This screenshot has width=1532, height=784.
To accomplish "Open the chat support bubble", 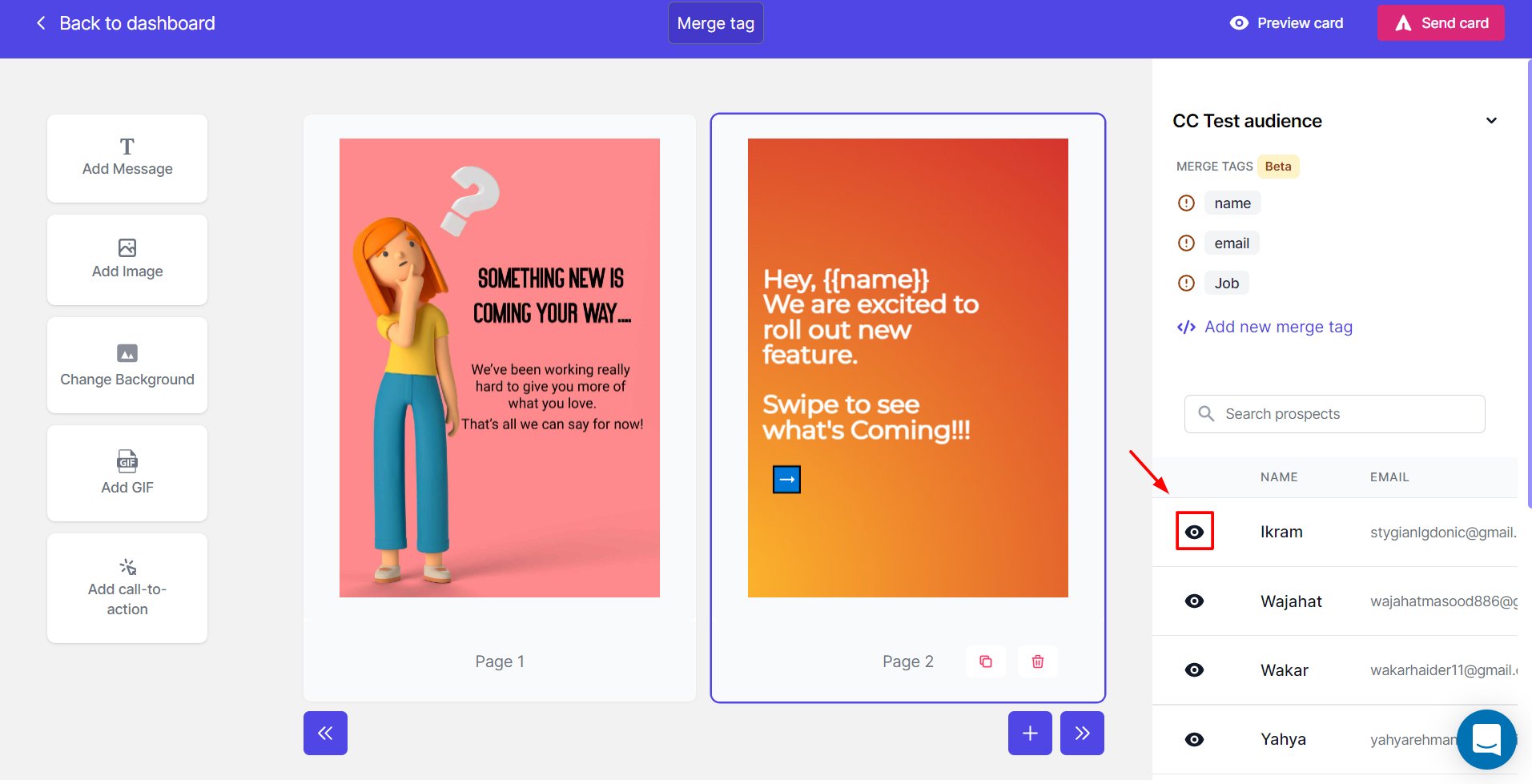I will pos(1486,739).
